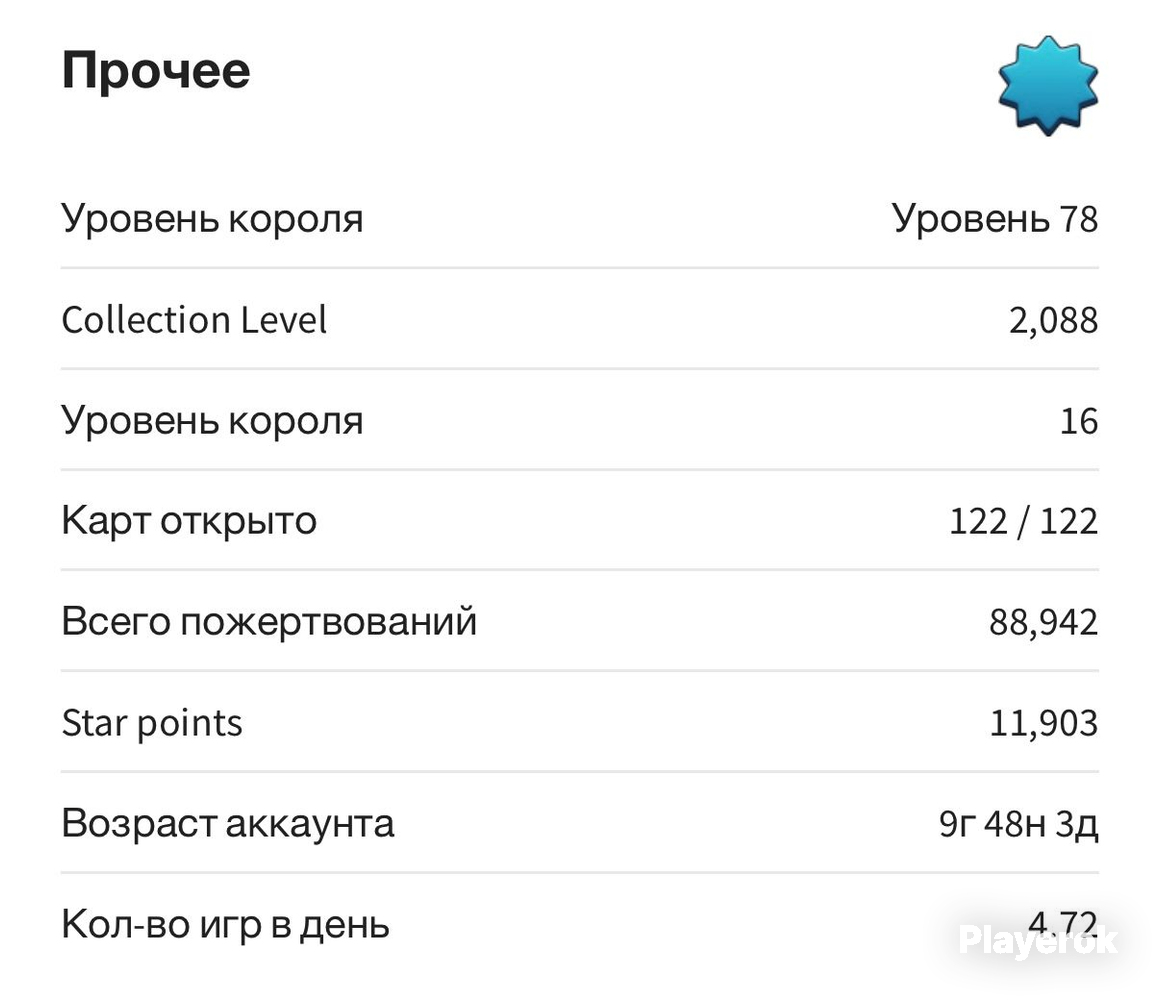Click the first Уровень короля label
Viewport: 1160px width, 1000px height.
[x=212, y=220]
